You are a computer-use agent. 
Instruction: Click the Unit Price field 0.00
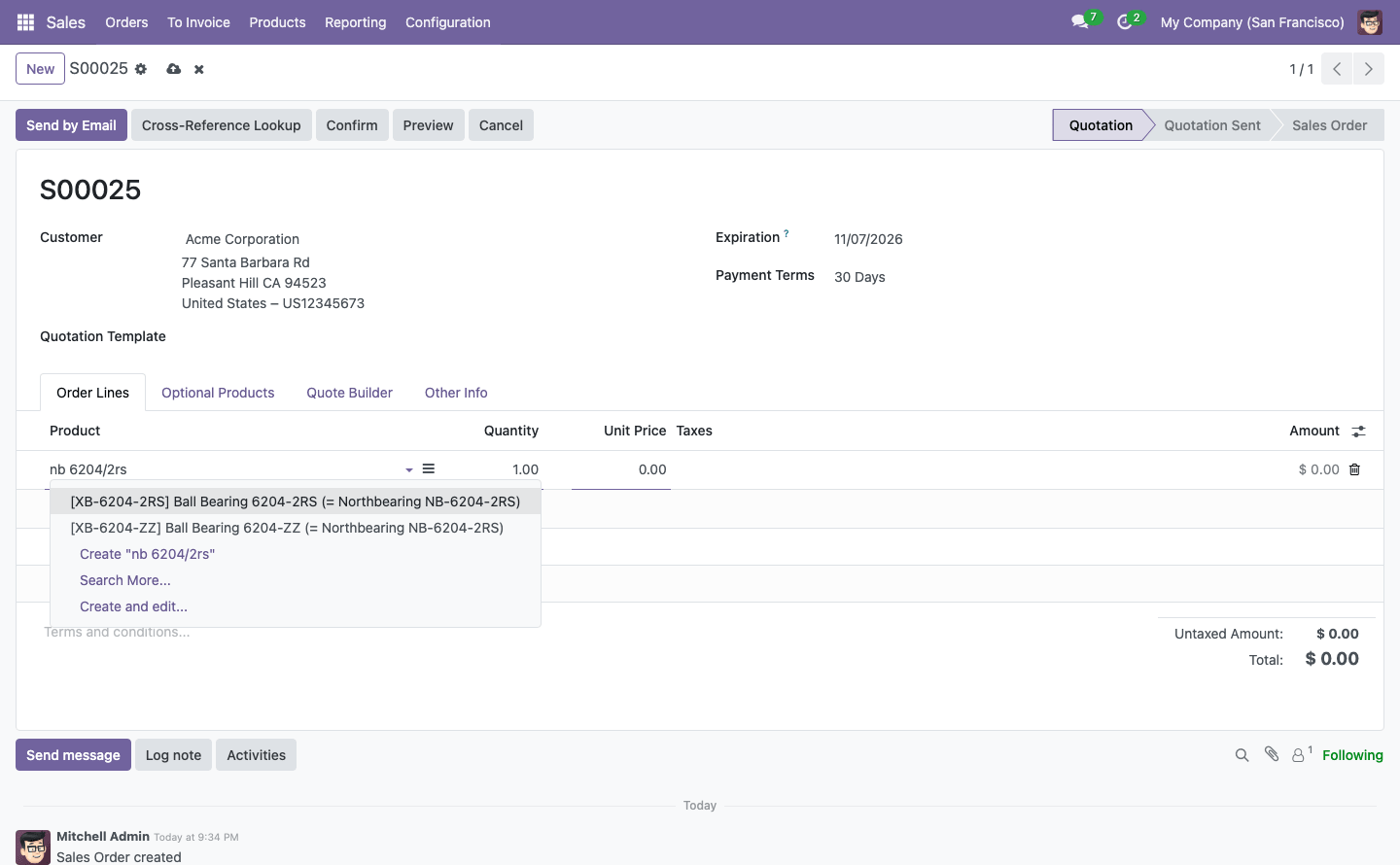pyautogui.click(x=621, y=469)
